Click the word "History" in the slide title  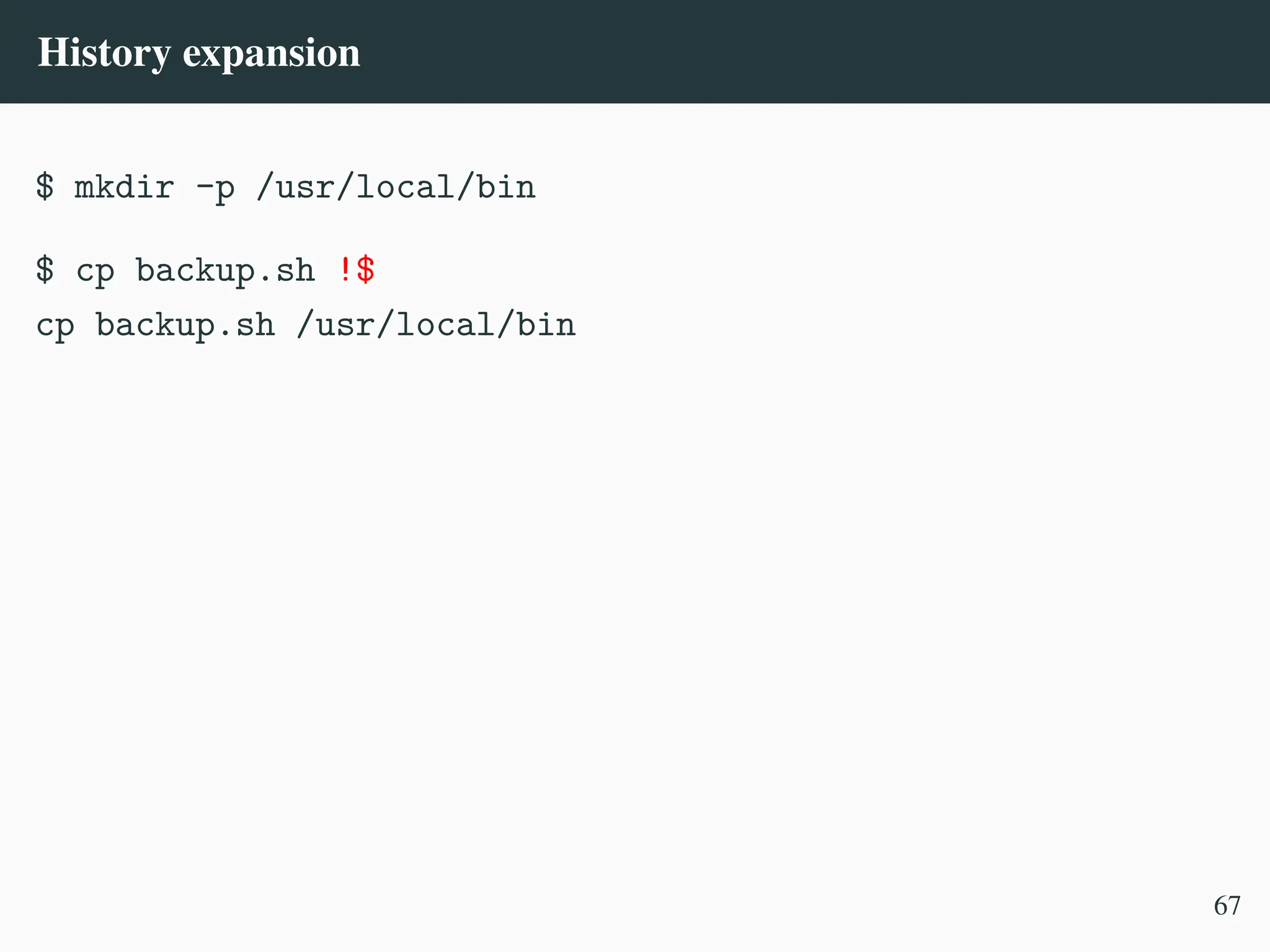[x=104, y=53]
